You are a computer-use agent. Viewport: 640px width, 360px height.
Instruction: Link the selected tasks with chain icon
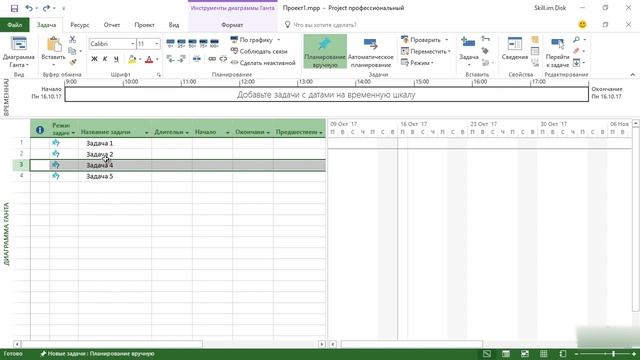click(x=212, y=59)
